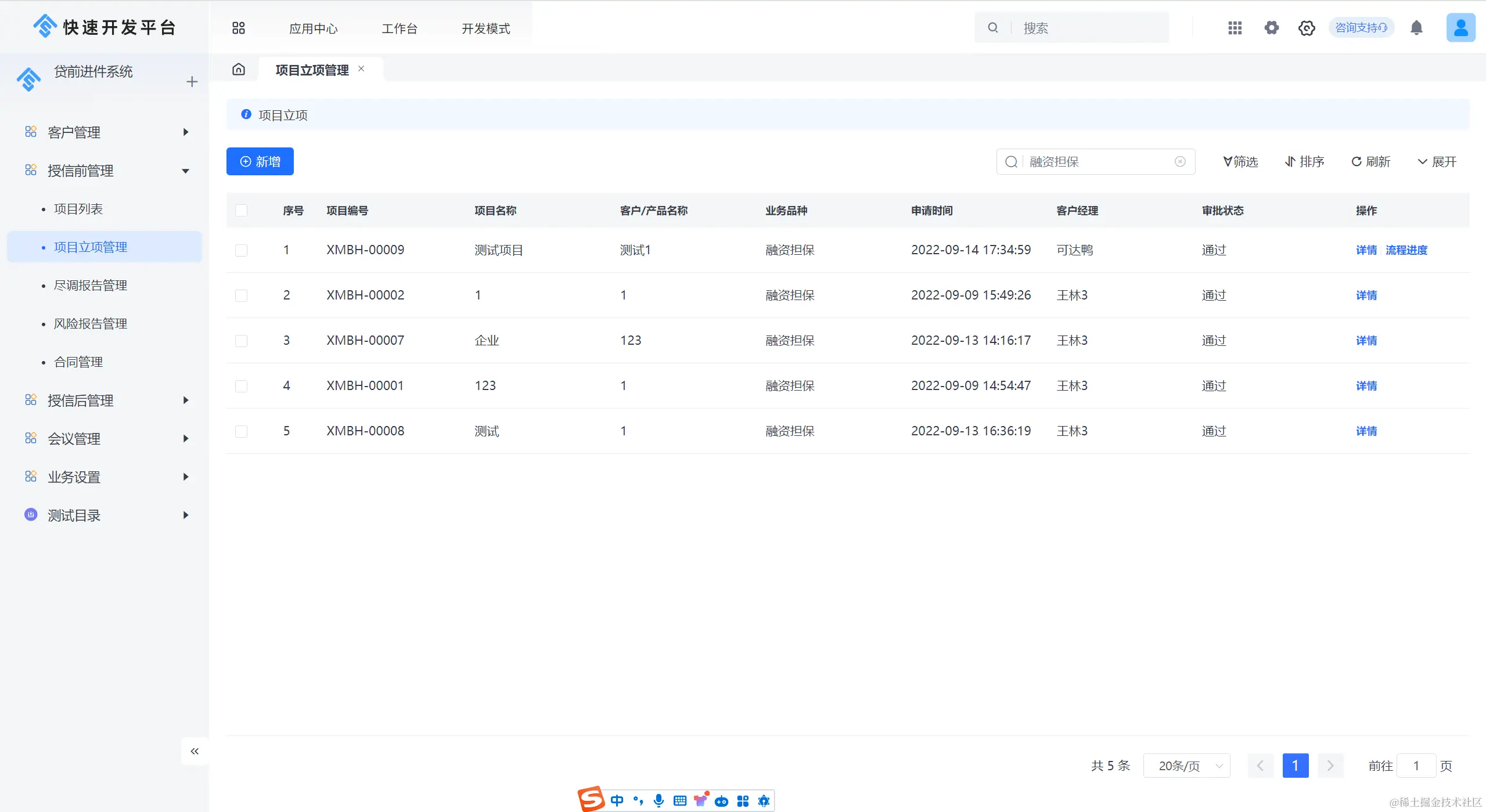Select 尽调报告管理 in sidebar
Viewport: 1486px width, 812px height.
[91, 286]
